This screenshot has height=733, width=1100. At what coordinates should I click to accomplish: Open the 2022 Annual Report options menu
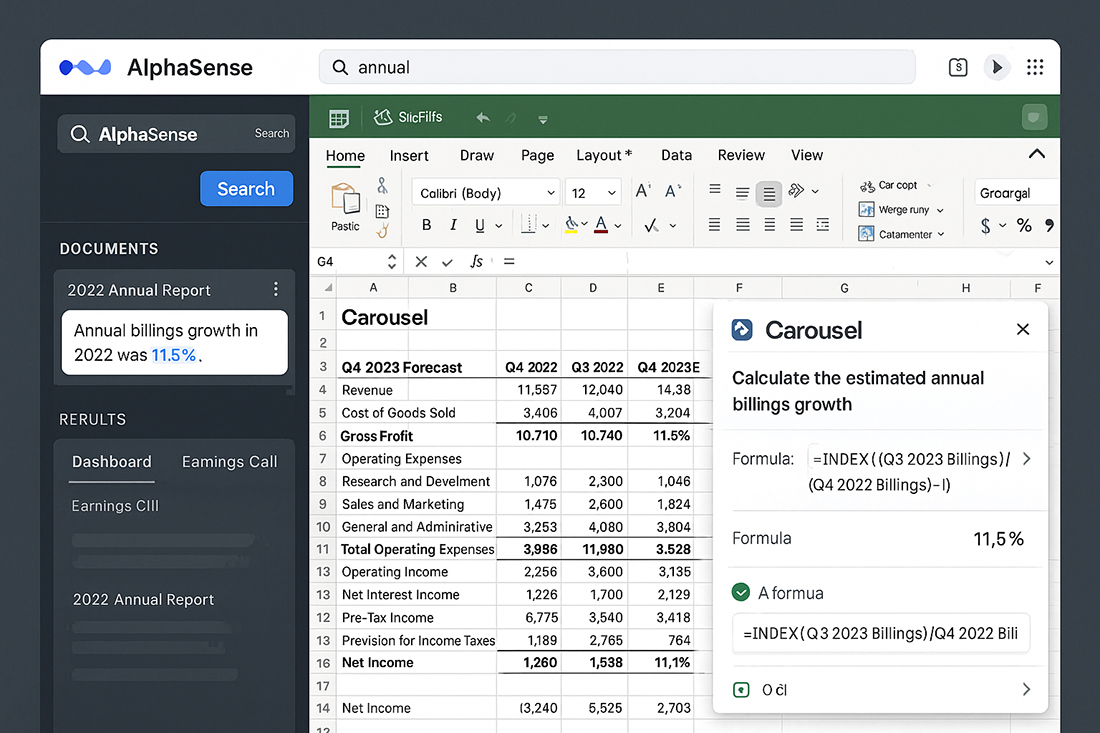[276, 289]
